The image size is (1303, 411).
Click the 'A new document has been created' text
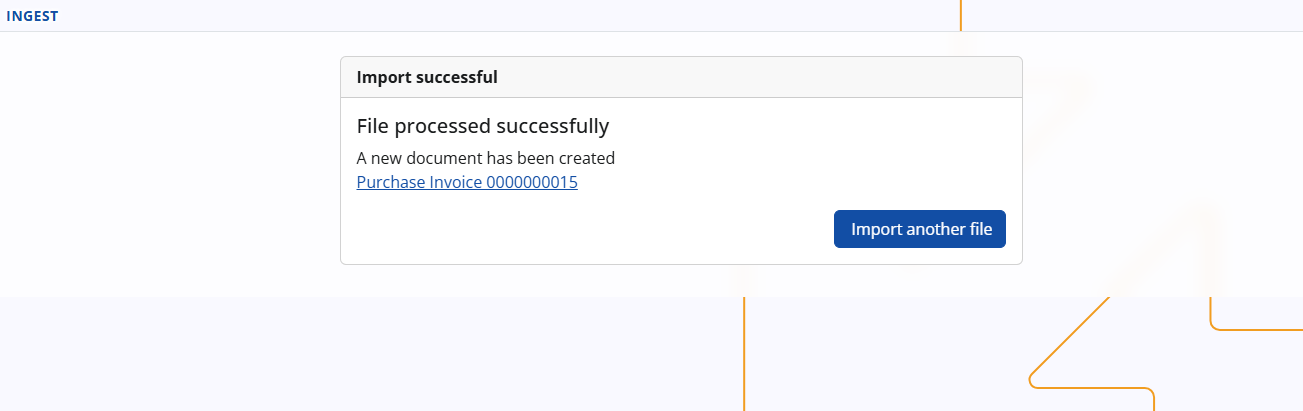coord(485,158)
